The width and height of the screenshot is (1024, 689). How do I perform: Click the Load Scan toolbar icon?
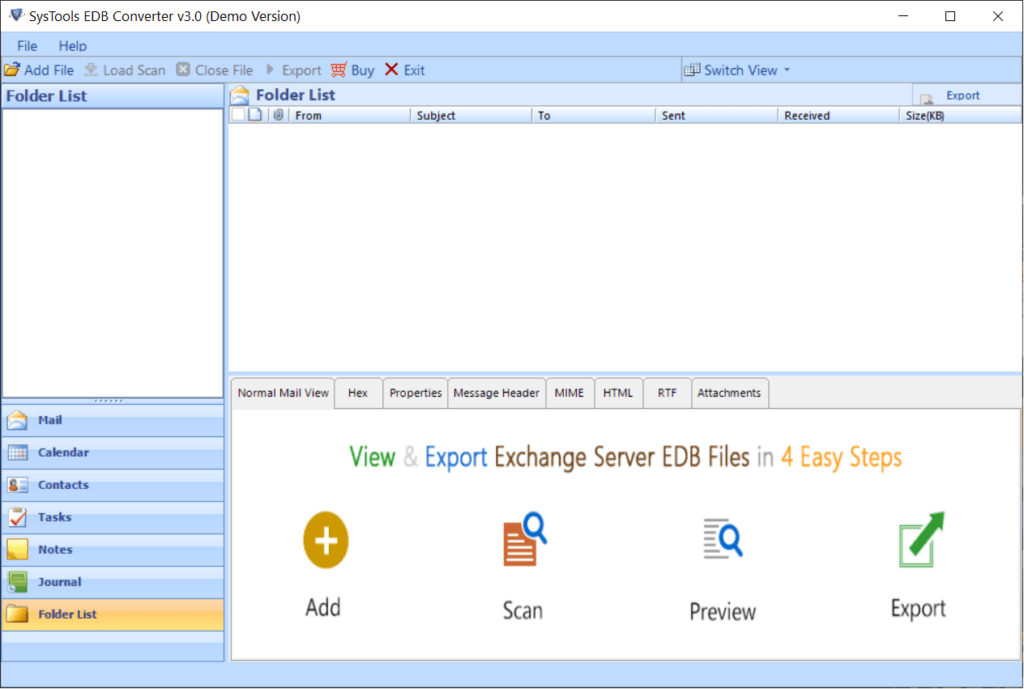click(x=91, y=69)
